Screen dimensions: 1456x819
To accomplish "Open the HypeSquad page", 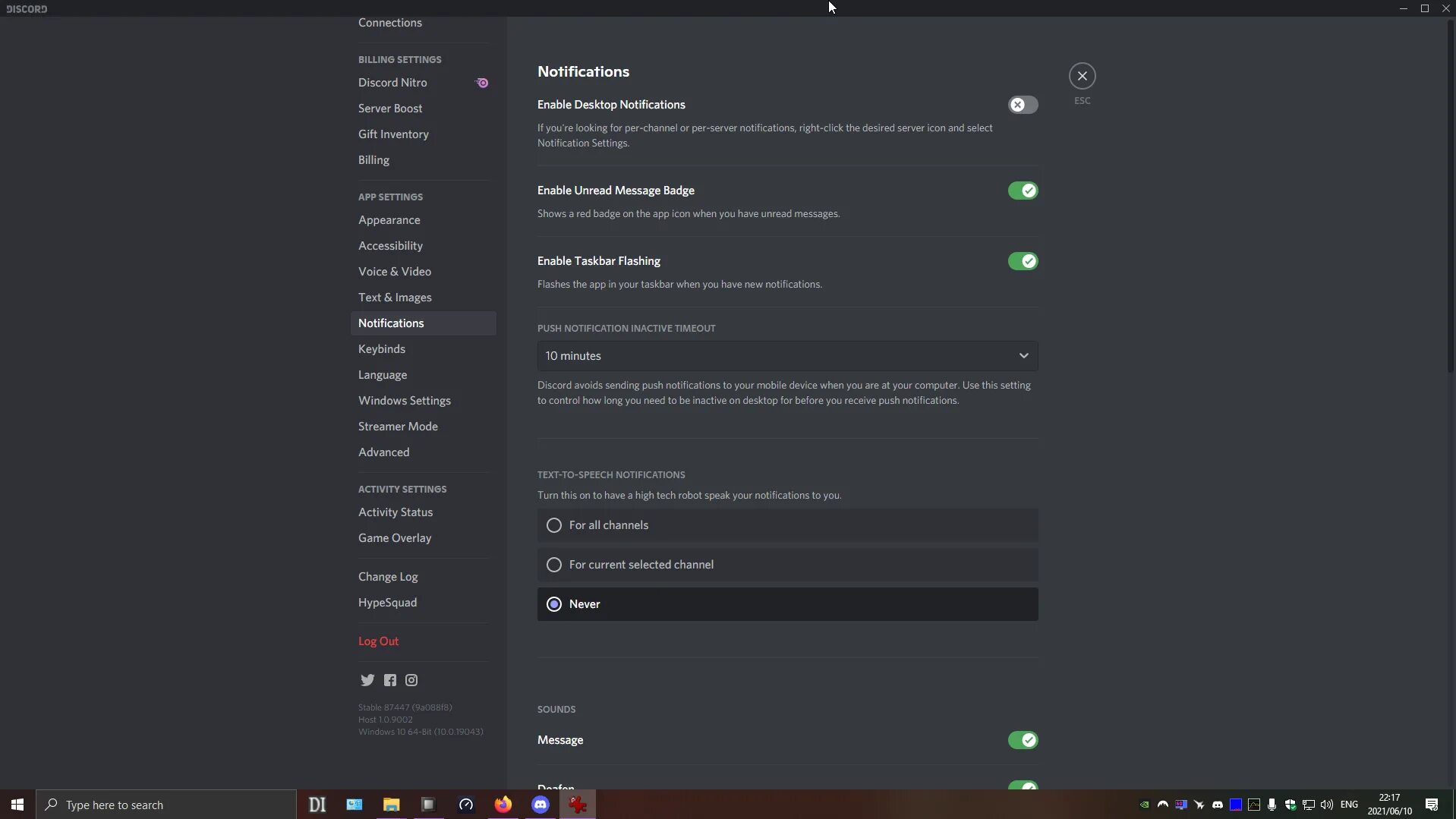I will (423, 603).
